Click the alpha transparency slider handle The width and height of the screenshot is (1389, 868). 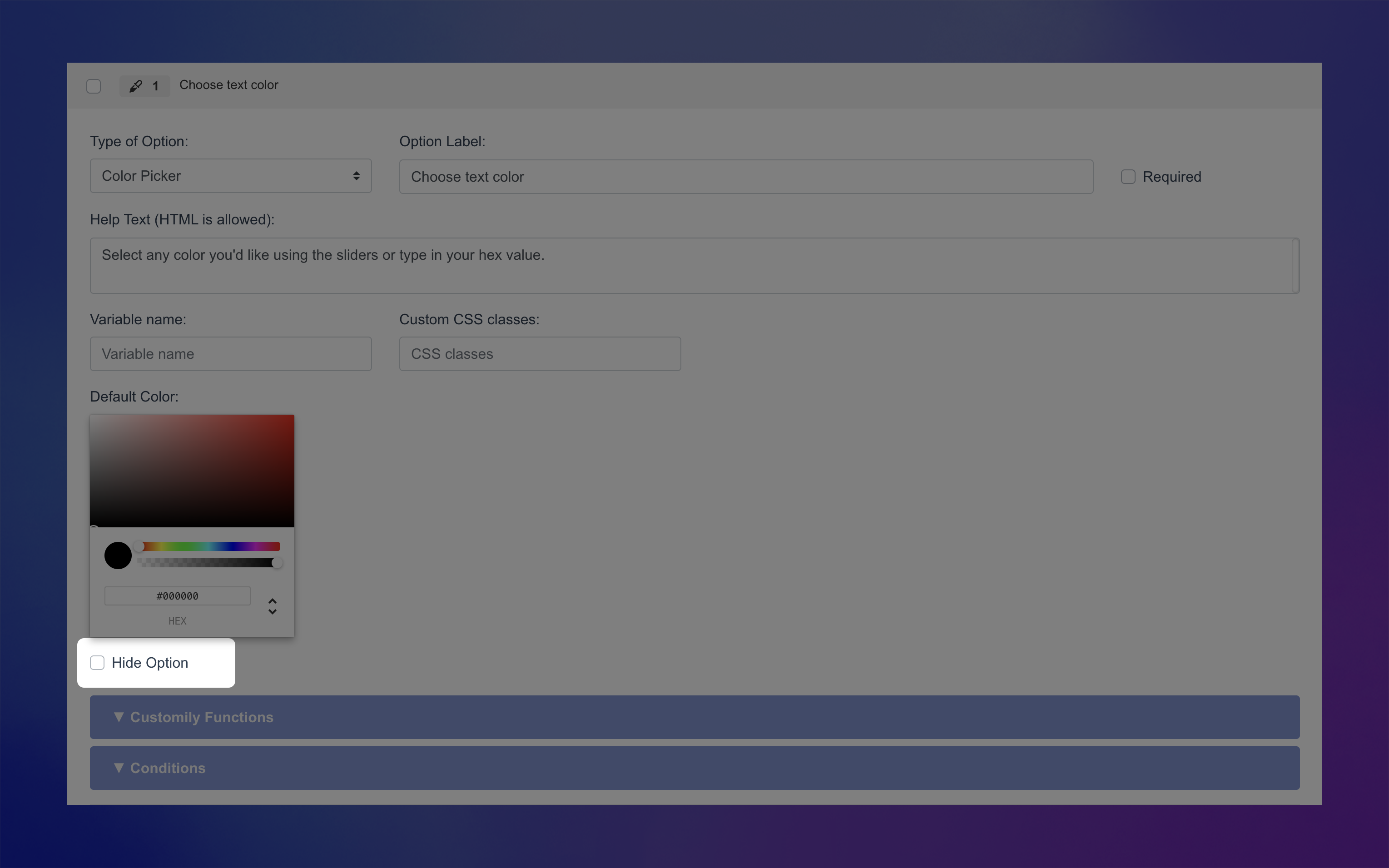click(277, 563)
